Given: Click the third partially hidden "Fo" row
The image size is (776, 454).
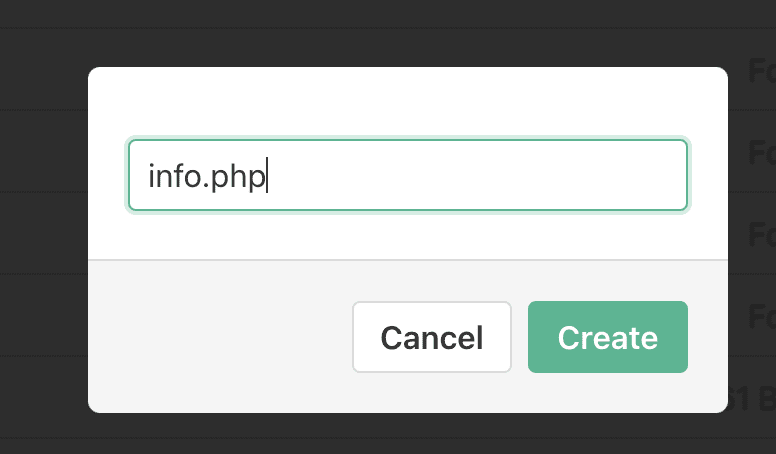Looking at the screenshot, I should coord(761,234).
